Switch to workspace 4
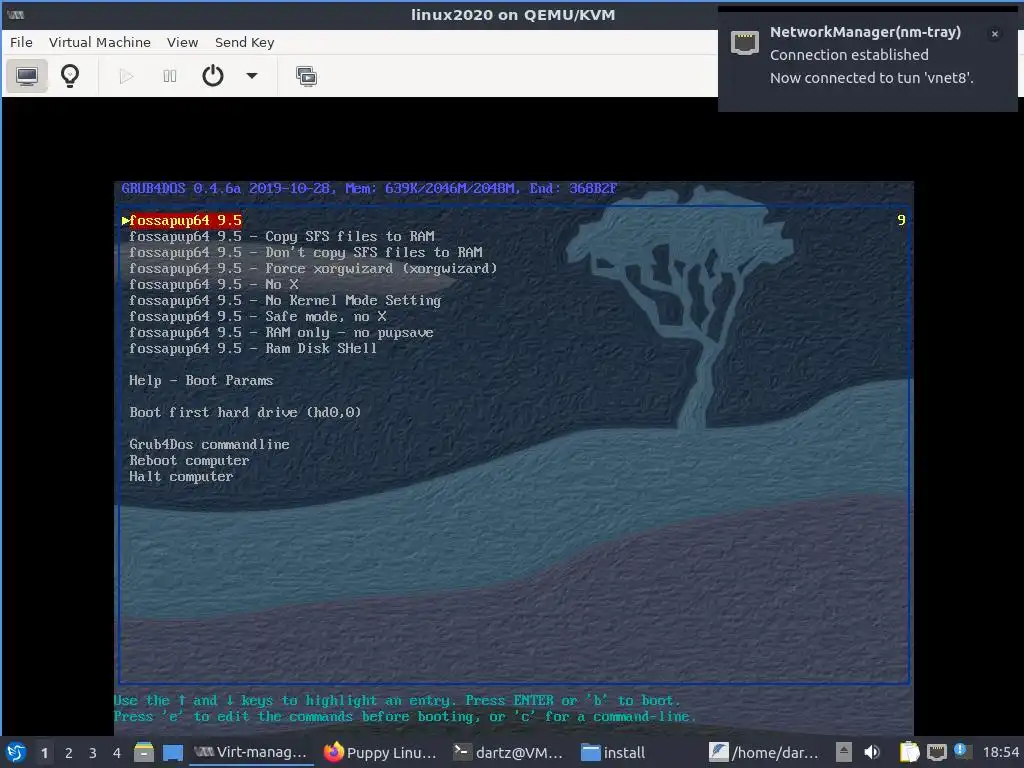The height and width of the screenshot is (768, 1024). (117, 753)
